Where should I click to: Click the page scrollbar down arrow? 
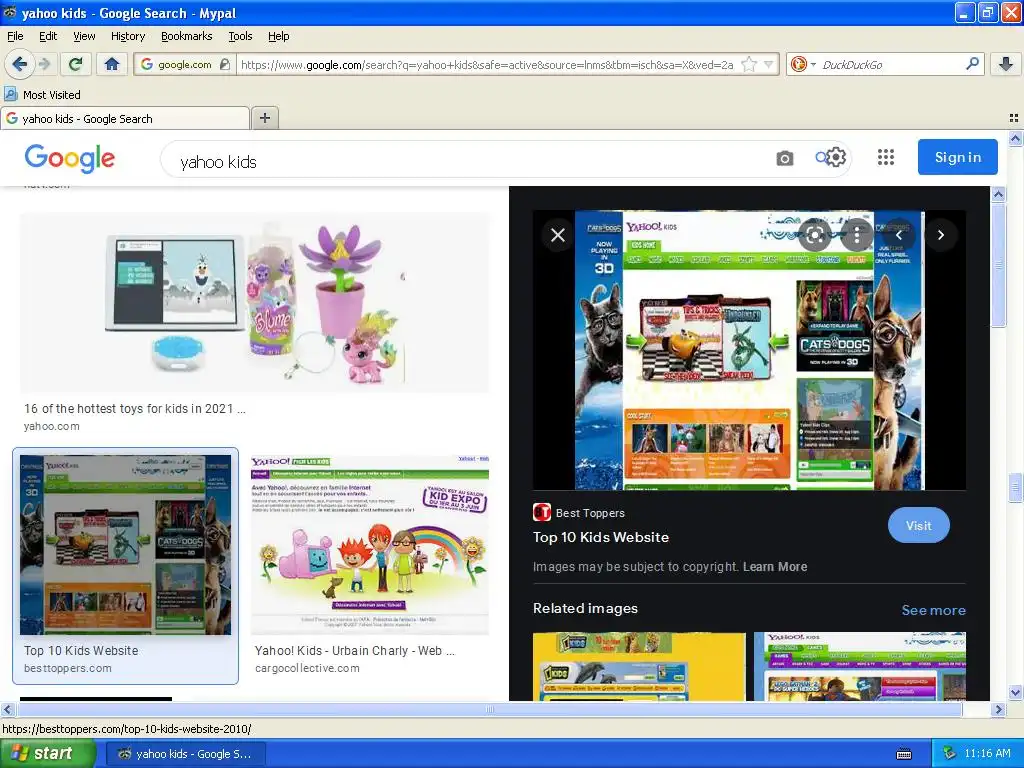pyautogui.click(x=1015, y=692)
